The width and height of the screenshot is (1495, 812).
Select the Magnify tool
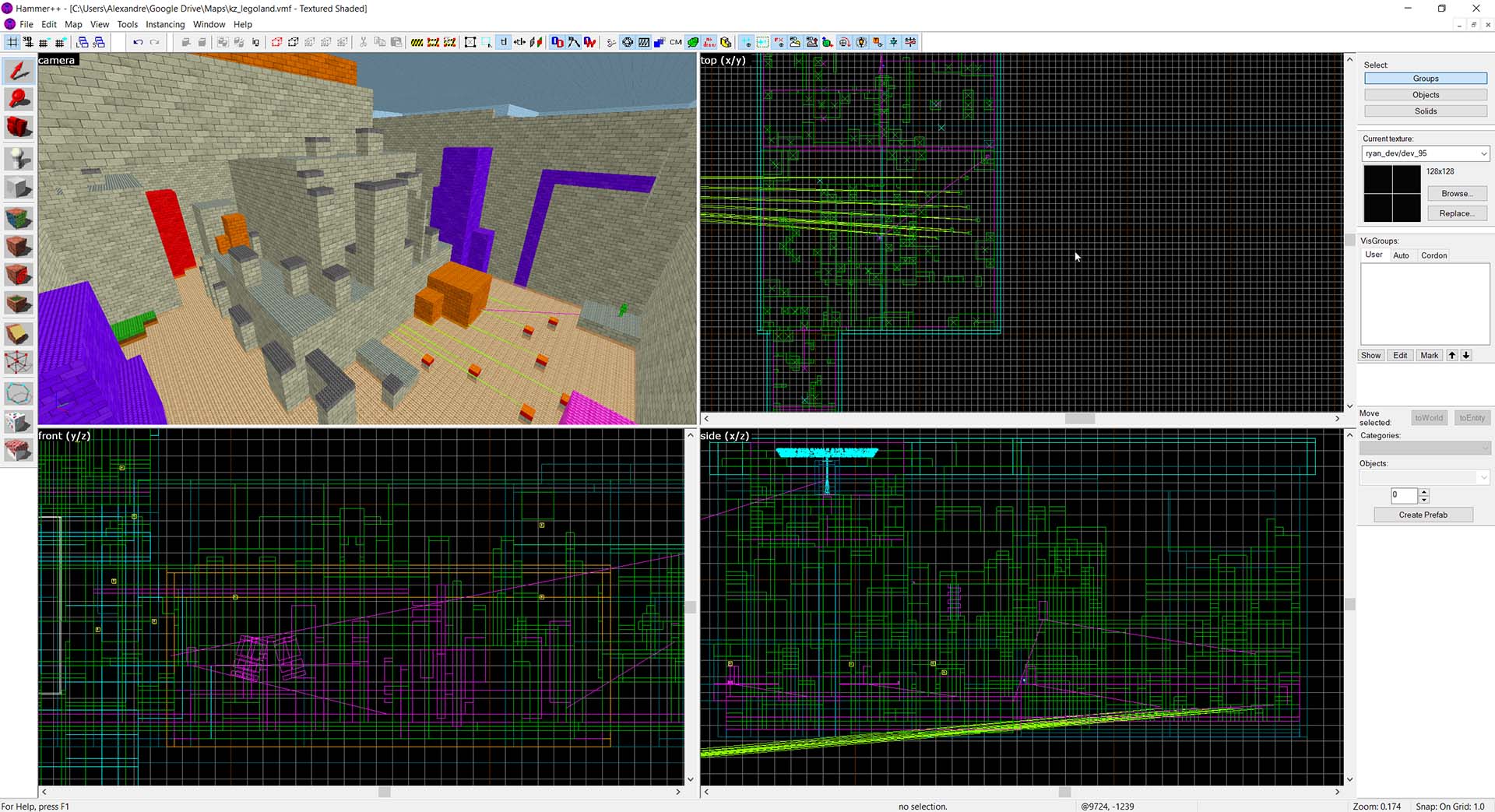(x=18, y=99)
